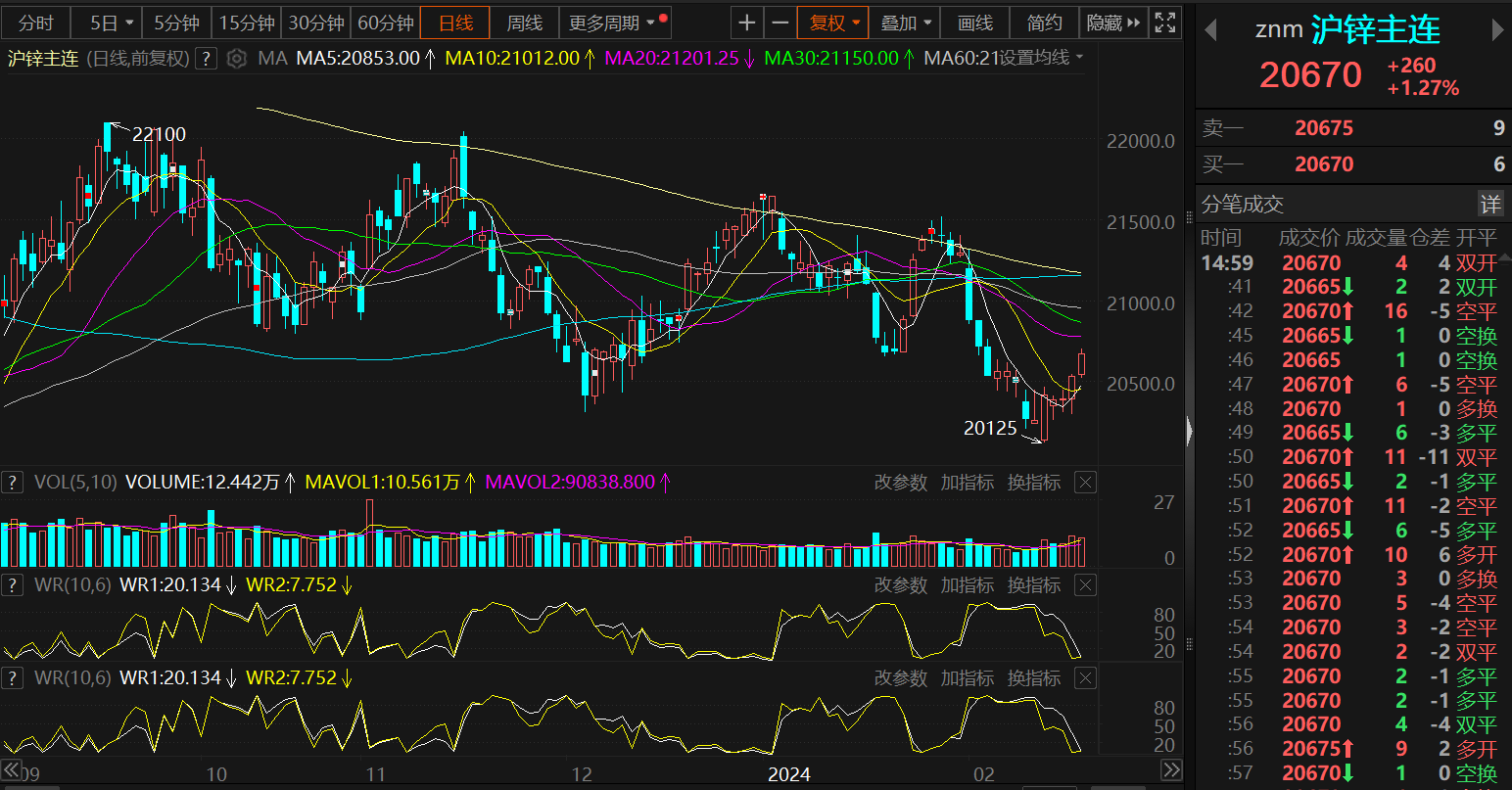
Task: Open MA indicator settings gear icon
Action: point(236,59)
